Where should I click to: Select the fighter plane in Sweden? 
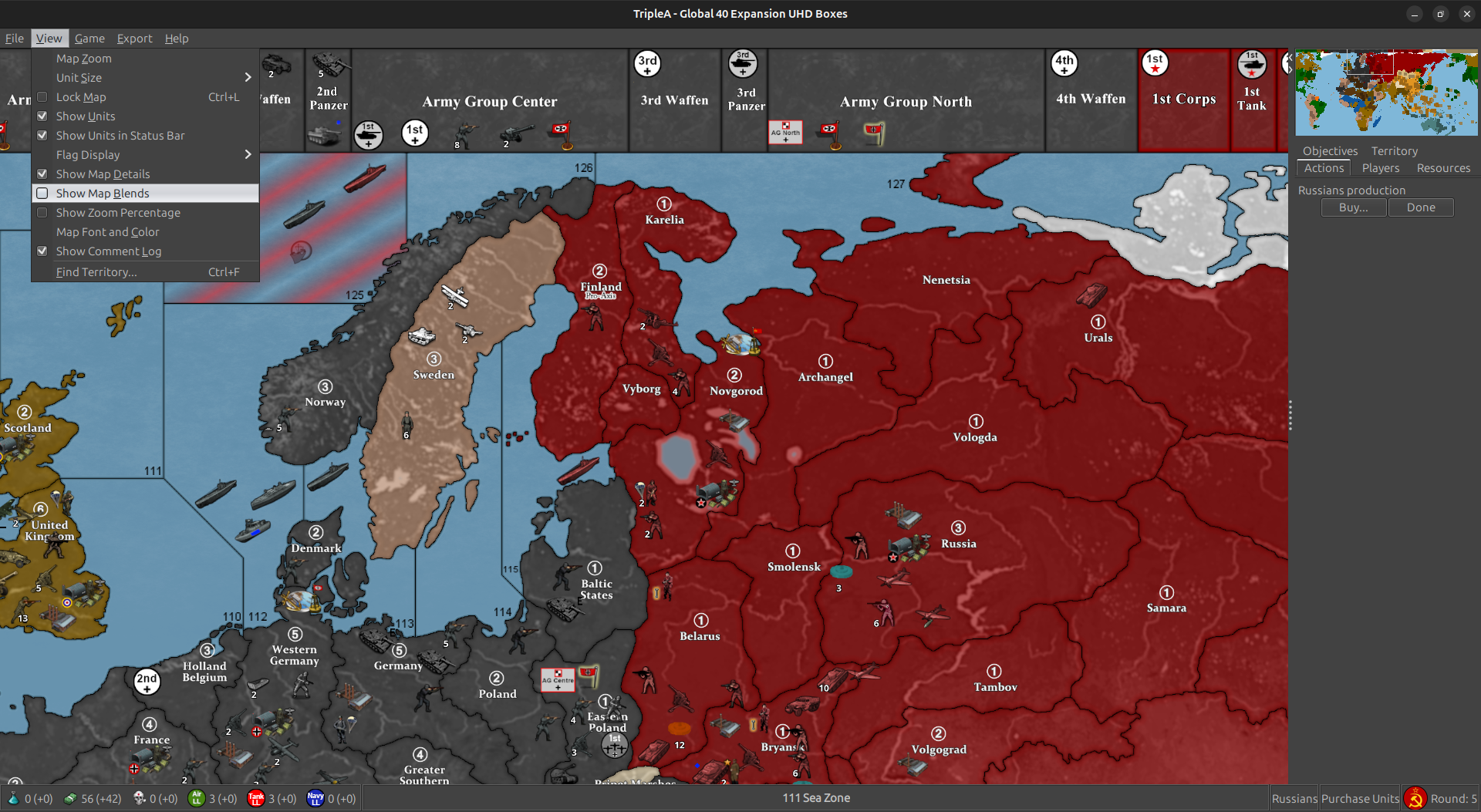(x=455, y=295)
